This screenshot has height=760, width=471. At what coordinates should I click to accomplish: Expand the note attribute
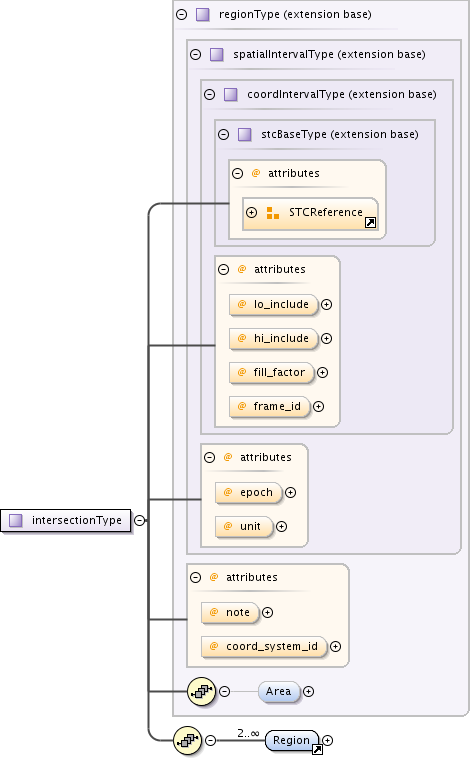tap(267, 613)
